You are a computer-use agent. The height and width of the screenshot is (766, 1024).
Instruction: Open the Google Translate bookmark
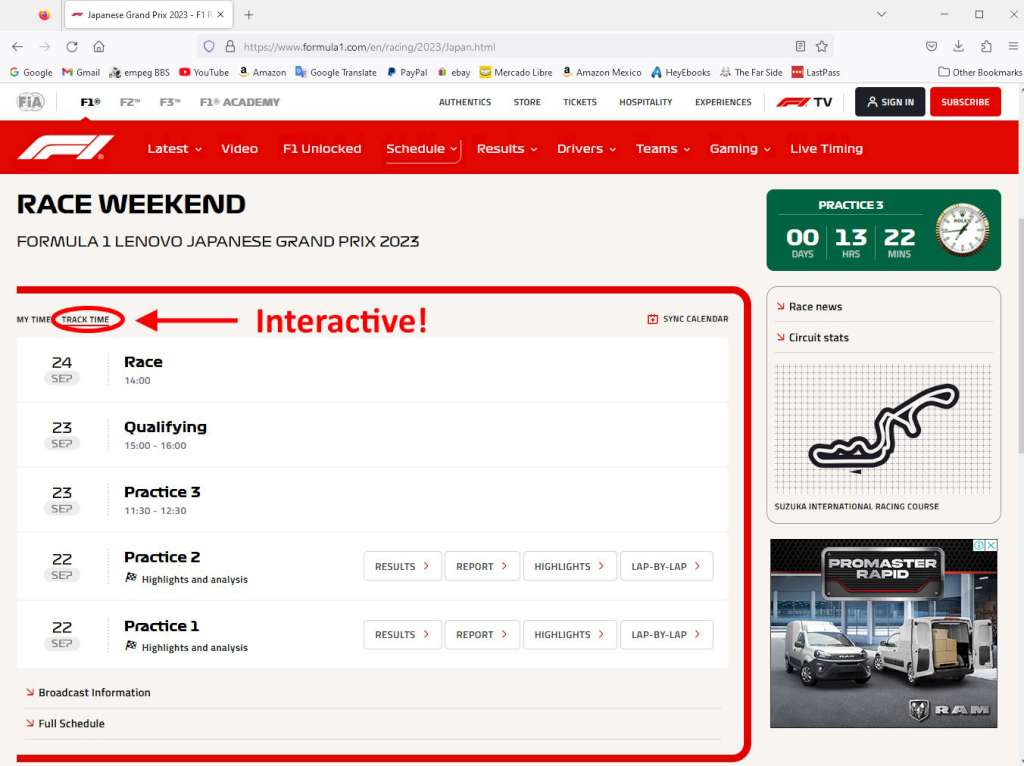click(336, 72)
